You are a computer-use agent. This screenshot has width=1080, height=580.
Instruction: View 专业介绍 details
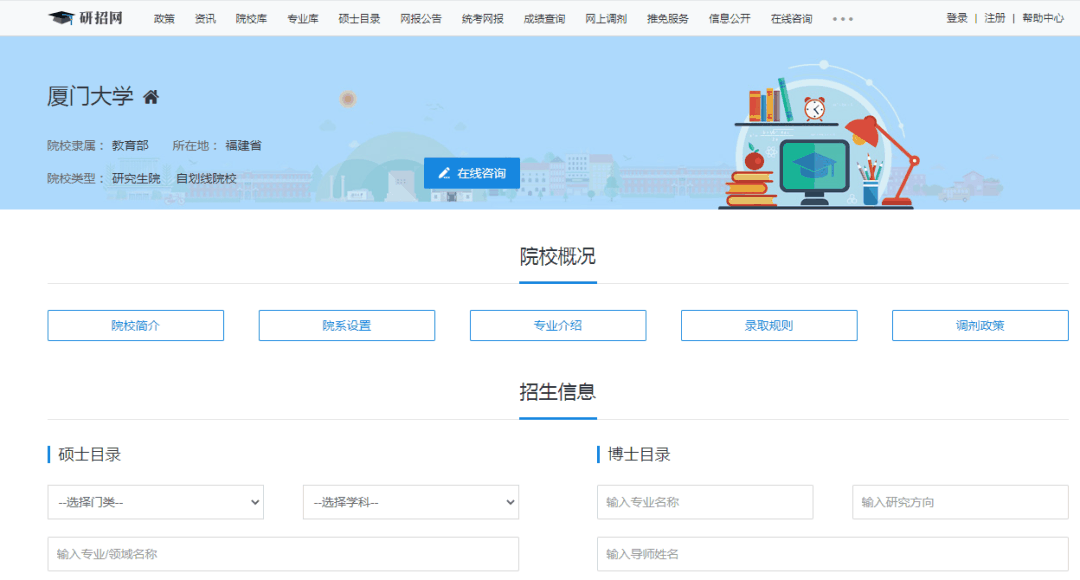pos(558,326)
